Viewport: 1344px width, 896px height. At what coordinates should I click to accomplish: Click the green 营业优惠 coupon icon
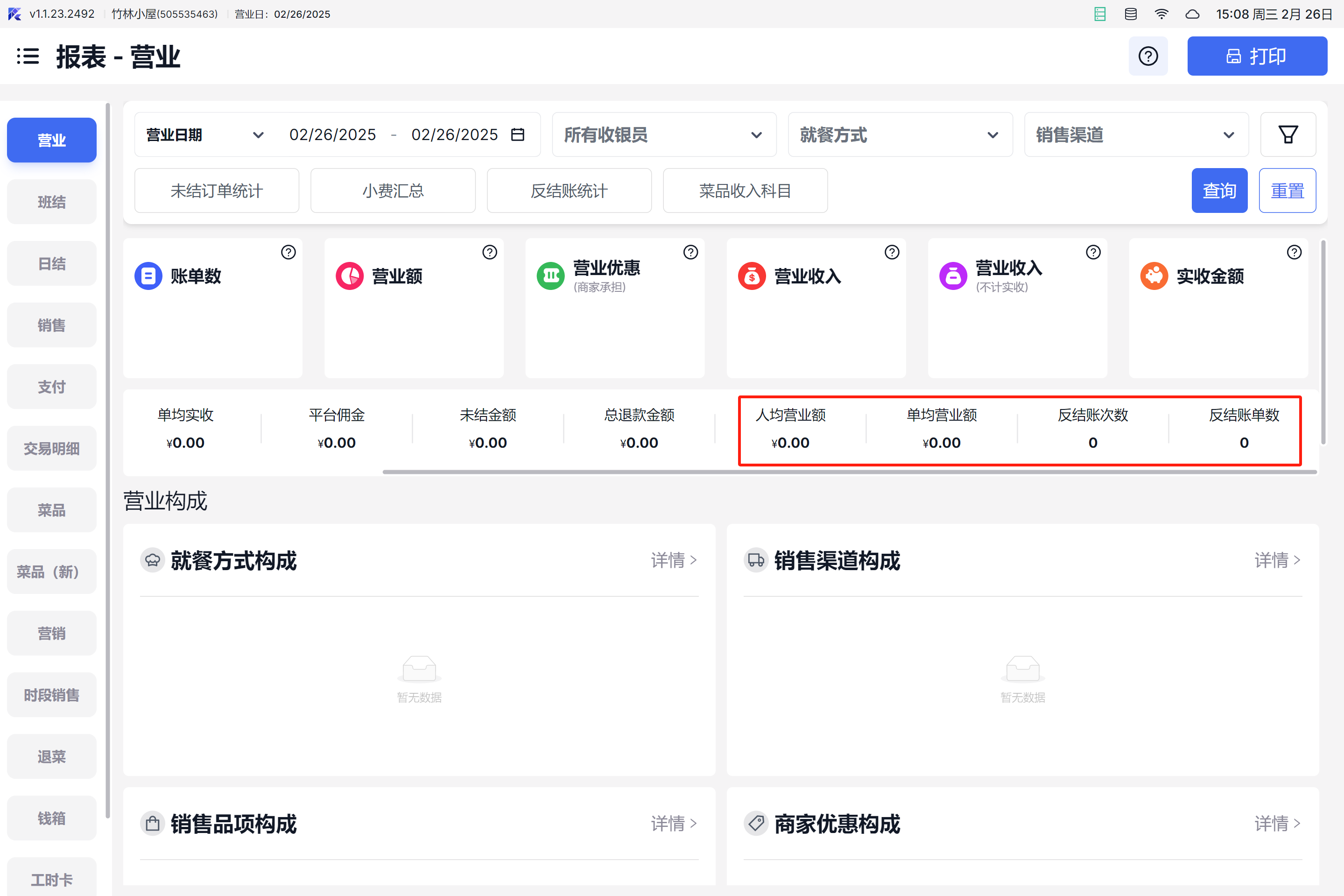click(x=550, y=276)
